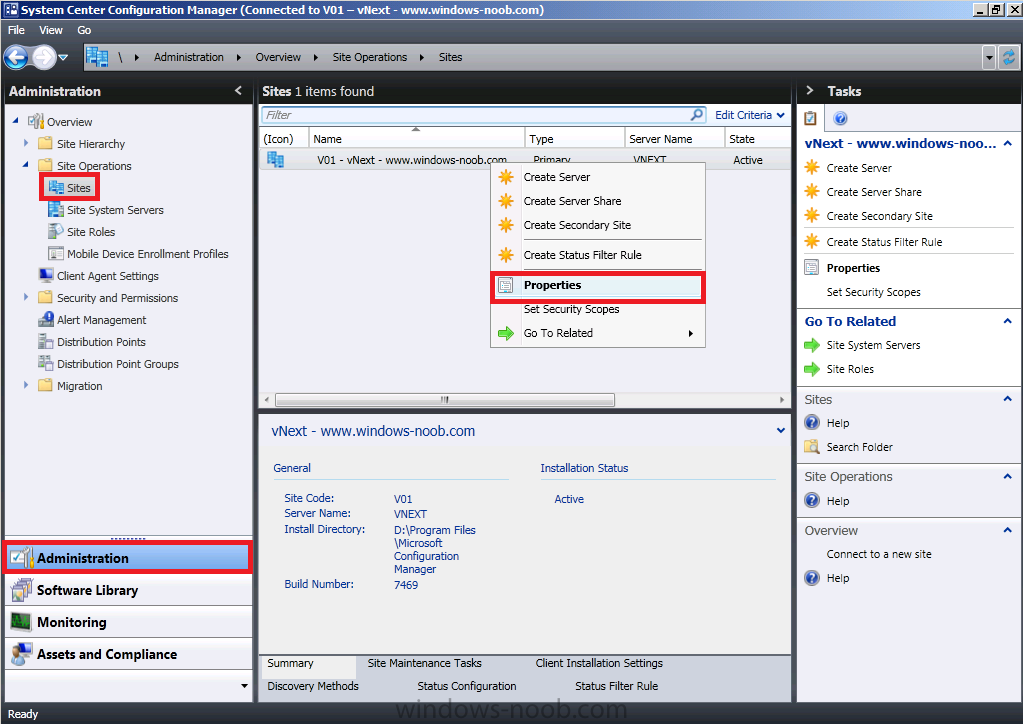Click the magnifier search icon in Filter
The image size is (1023, 724).
pos(697,115)
